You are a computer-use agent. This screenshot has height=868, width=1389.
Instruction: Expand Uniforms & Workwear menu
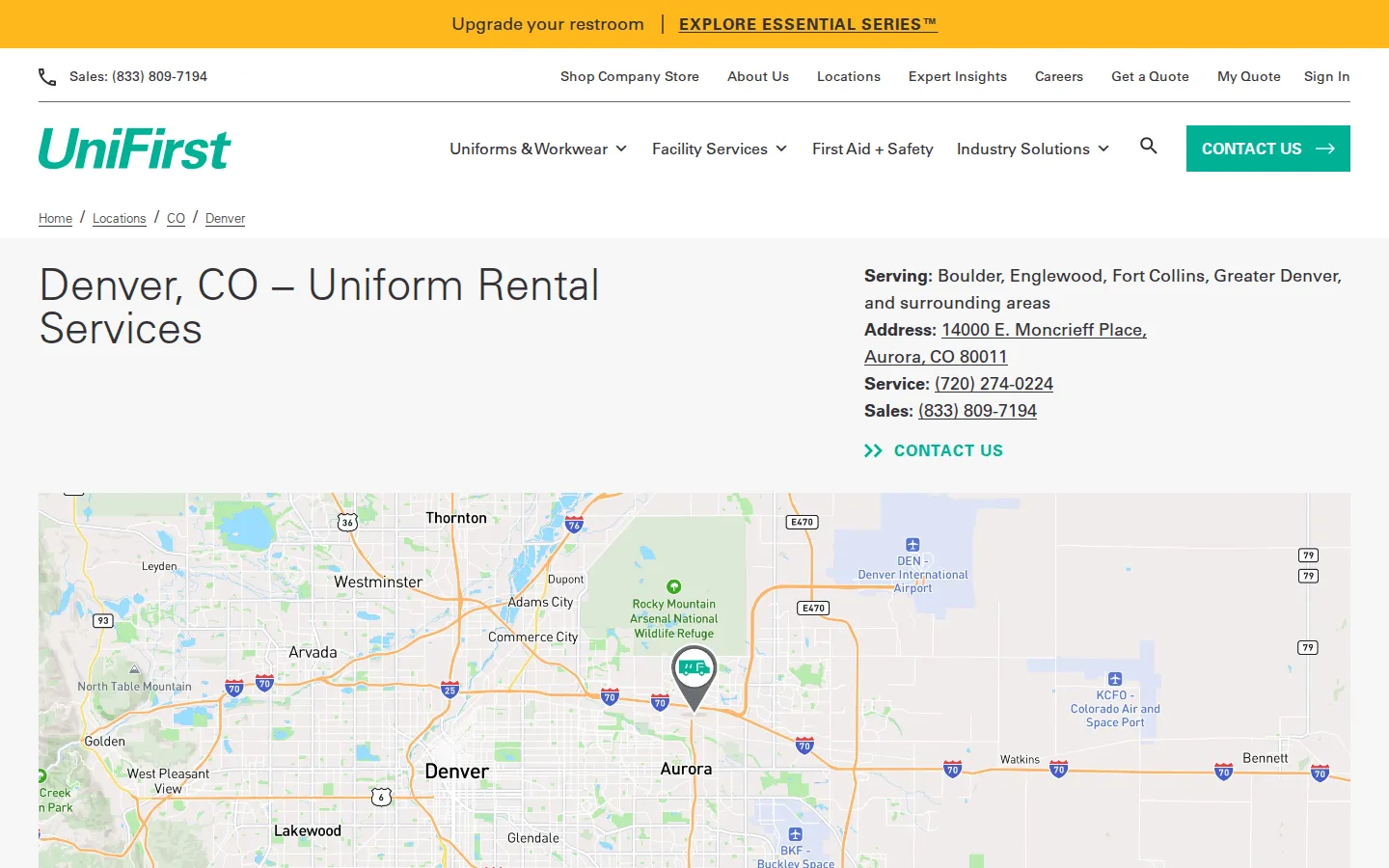[538, 149]
